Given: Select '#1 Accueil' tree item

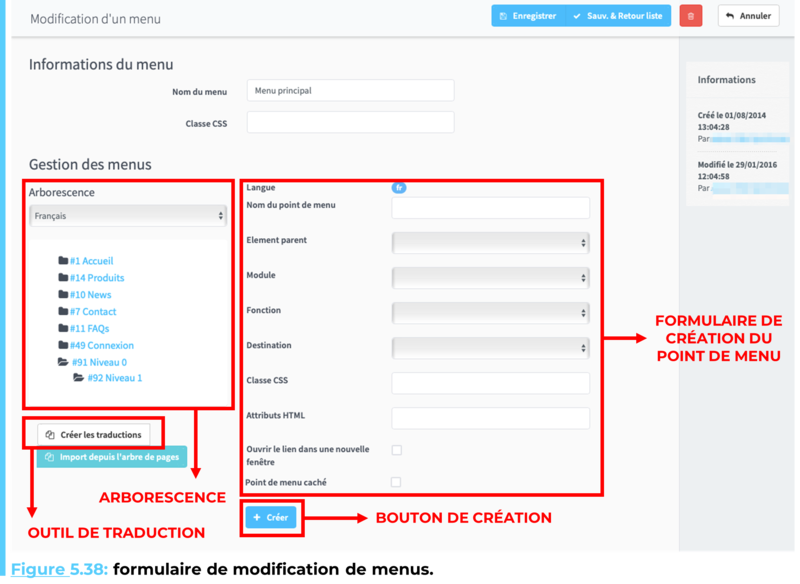Looking at the screenshot, I should click(92, 261).
